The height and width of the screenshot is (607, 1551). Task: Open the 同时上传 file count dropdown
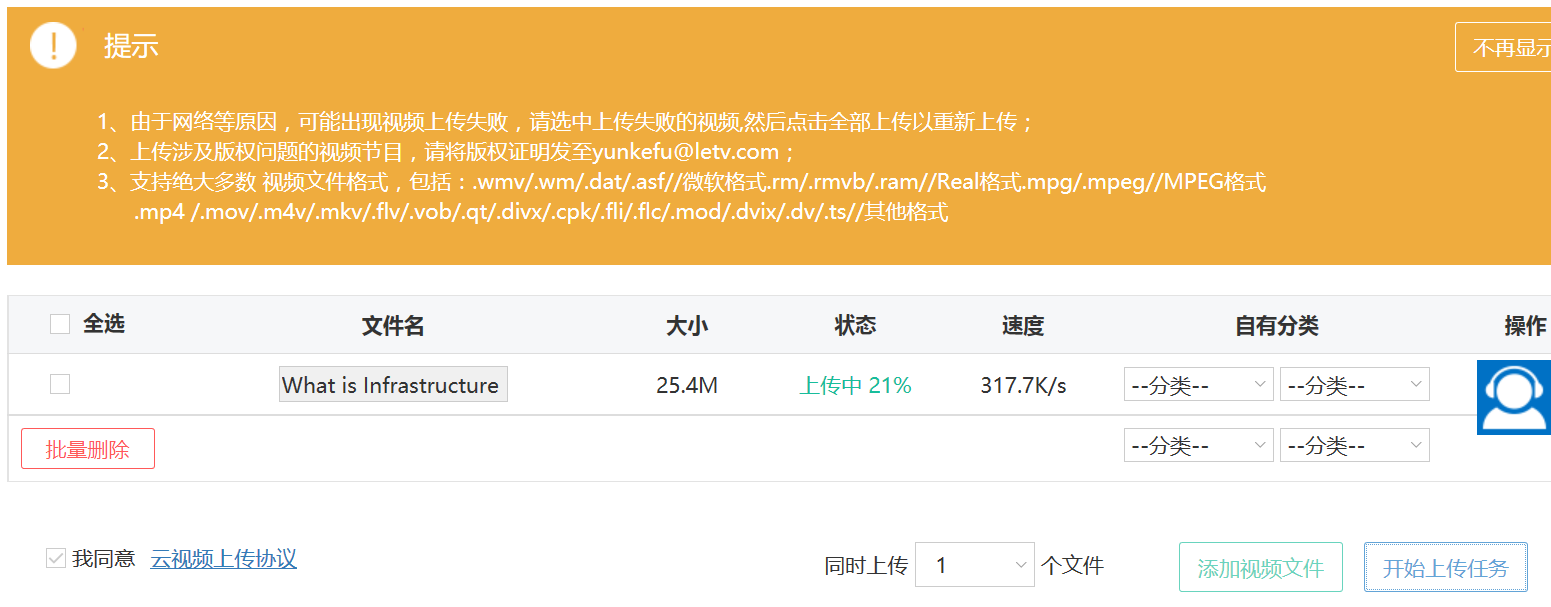[975, 565]
